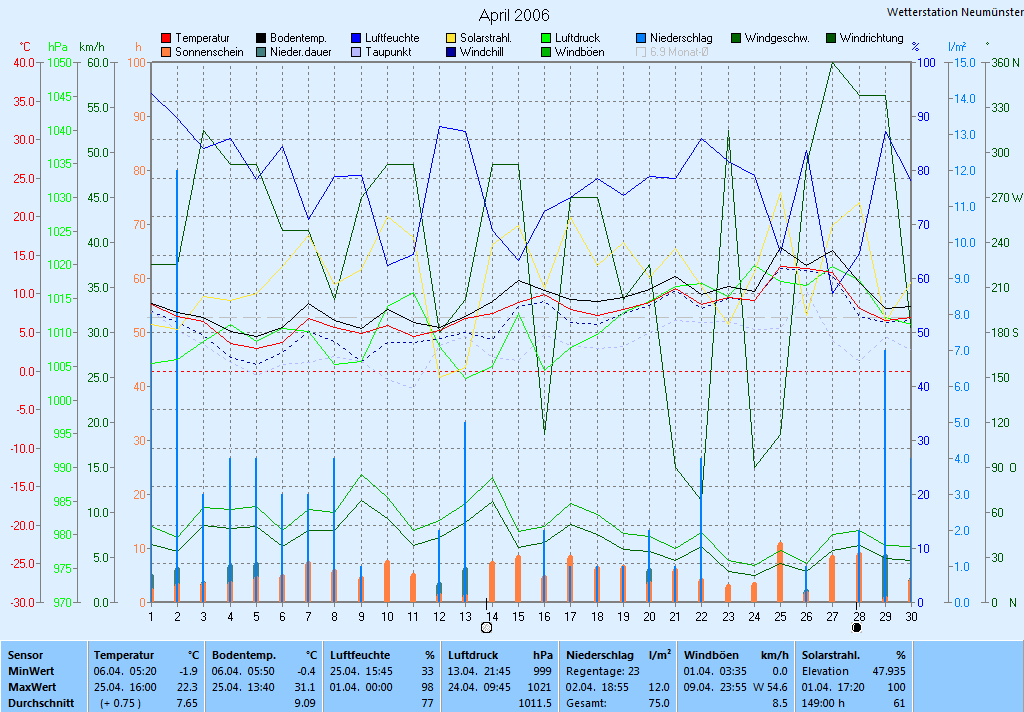Click the blue % axis unit label
Viewport: 1024px width, 712px height.
916,47
